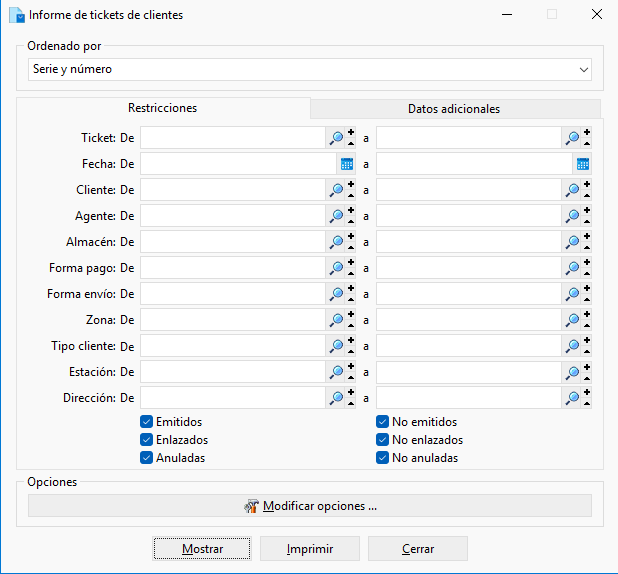Disable the Anuladas checkbox
This screenshot has width=618, height=574.
(146, 458)
